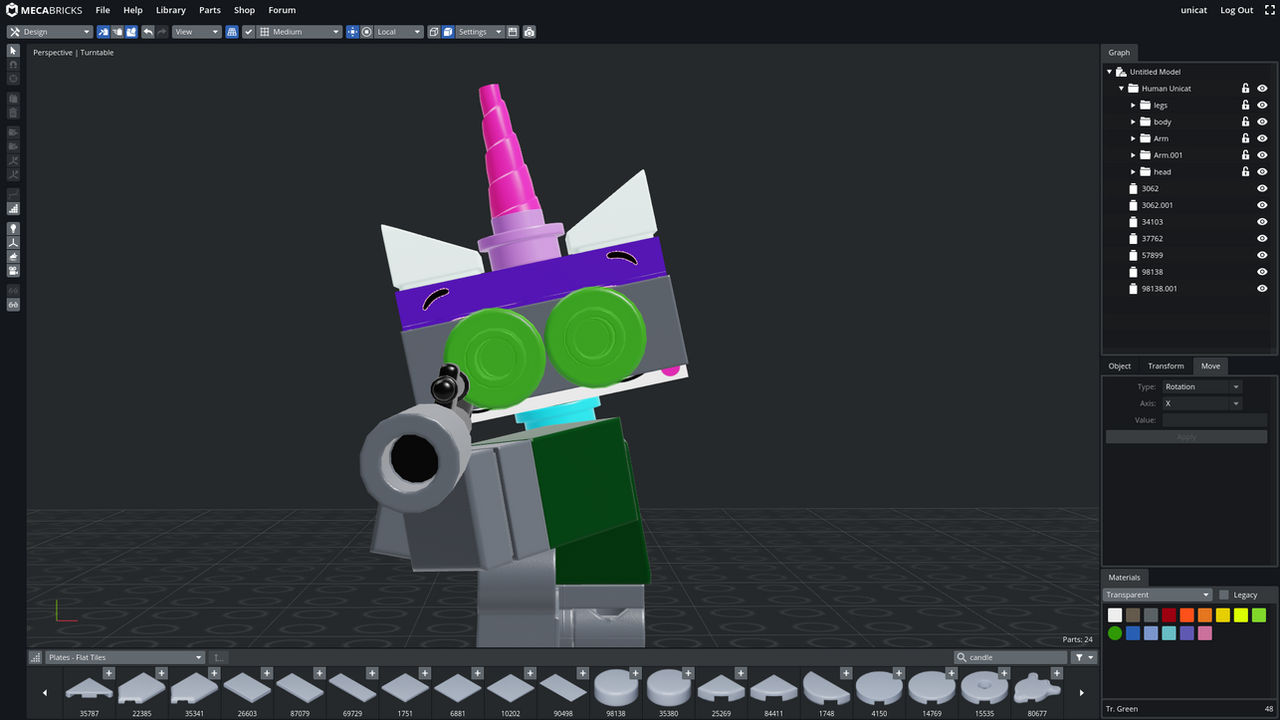
Task: Switch to the Transform tab
Action: click(x=1166, y=366)
